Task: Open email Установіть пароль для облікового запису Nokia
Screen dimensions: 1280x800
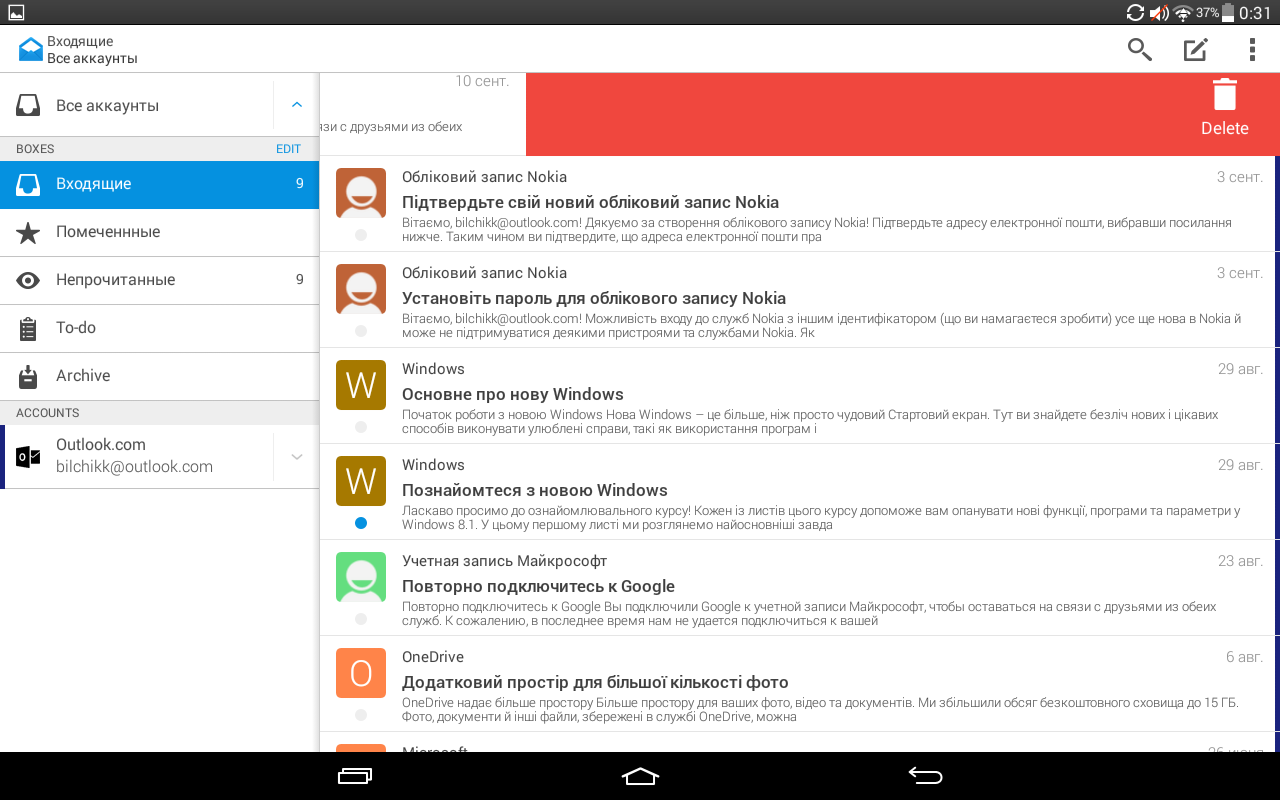Action: pos(798,300)
